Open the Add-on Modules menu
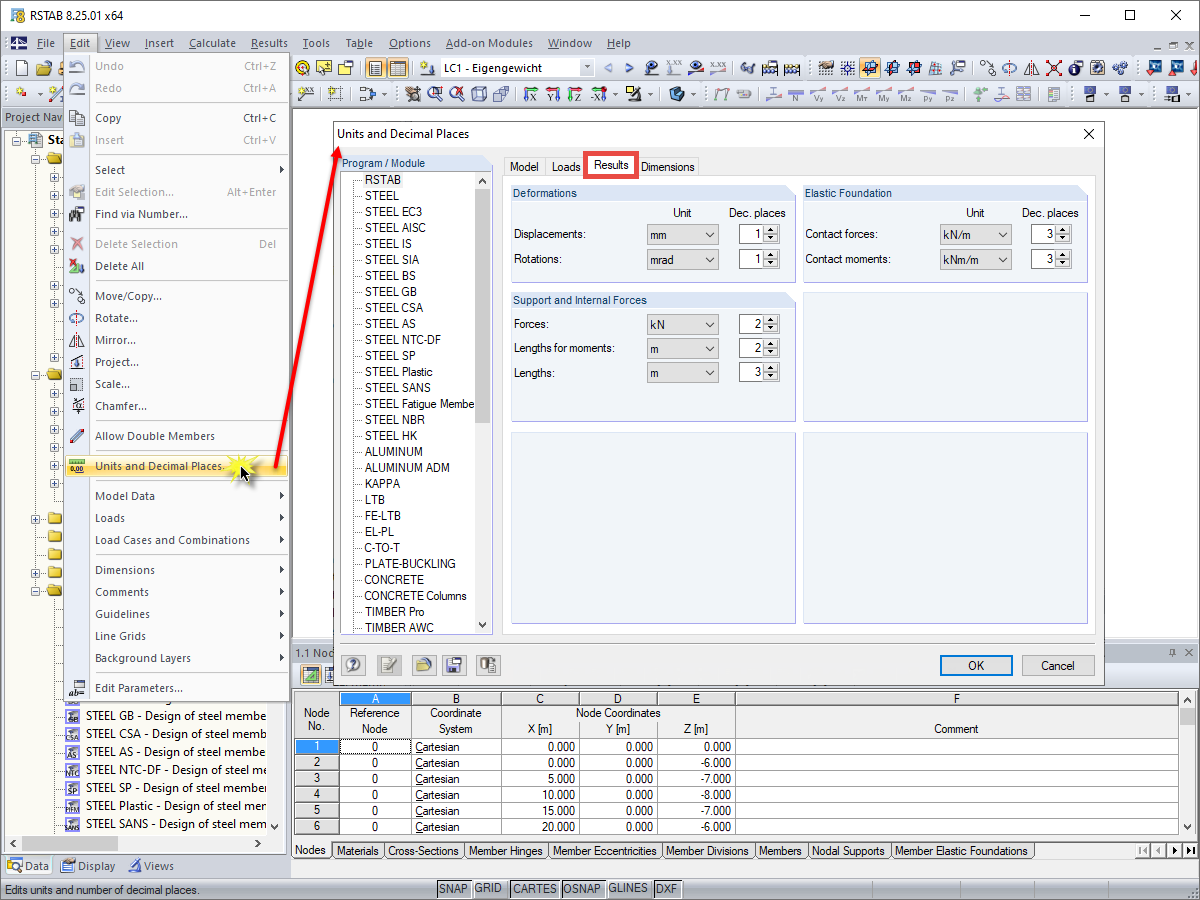The width and height of the screenshot is (1200, 900). (489, 43)
